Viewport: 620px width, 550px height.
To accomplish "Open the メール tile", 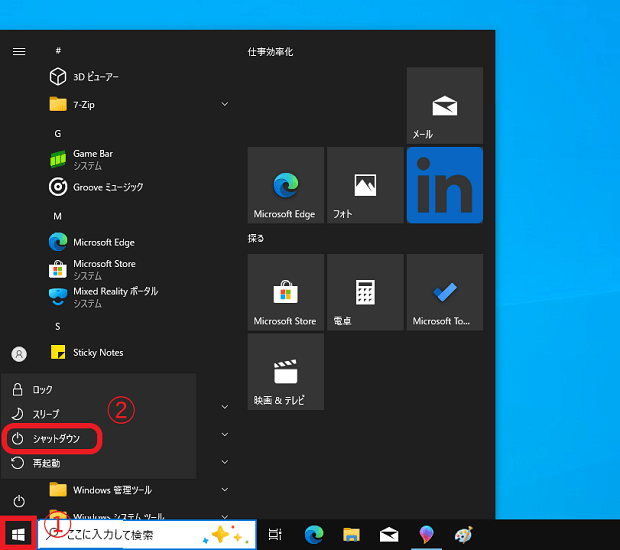I will click(444, 106).
